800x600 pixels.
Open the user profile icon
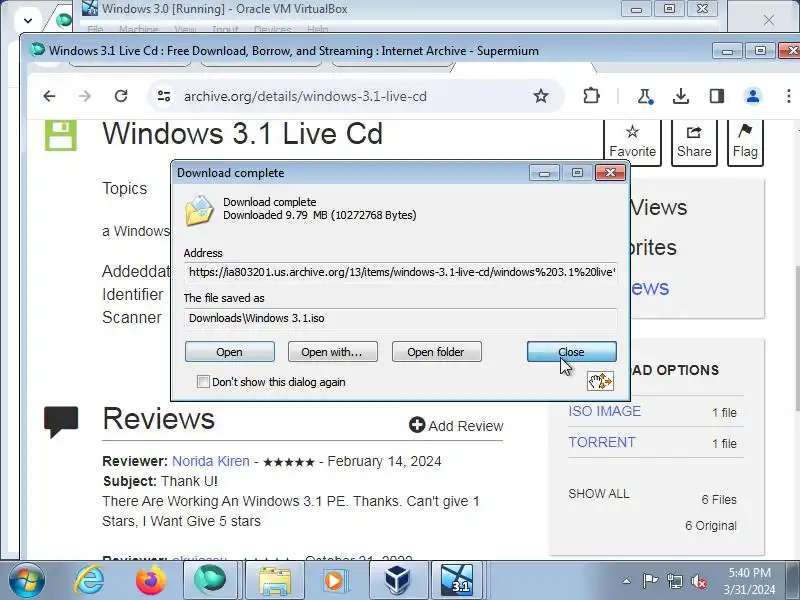(753, 96)
